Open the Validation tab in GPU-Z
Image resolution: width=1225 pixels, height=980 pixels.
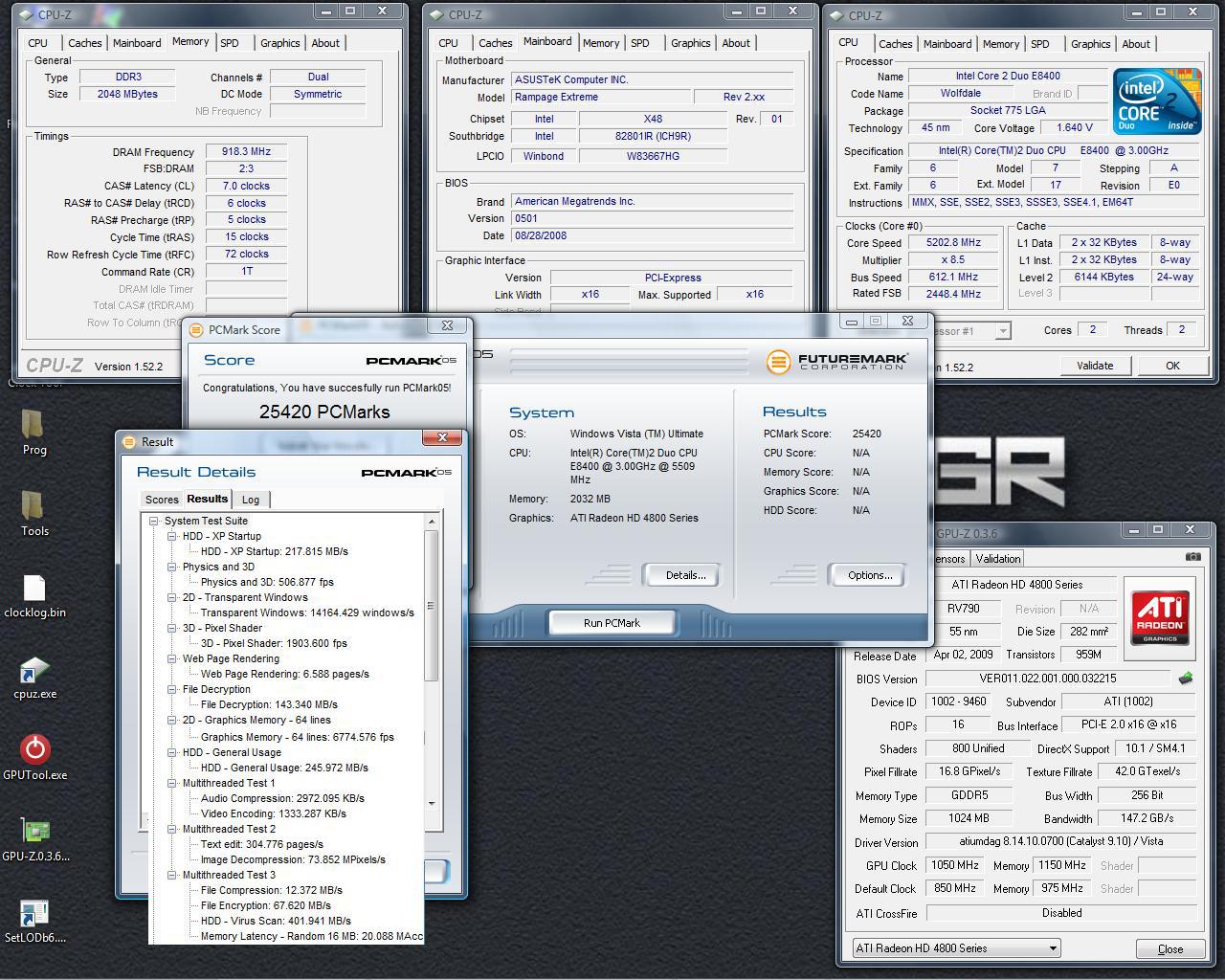[x=997, y=559]
